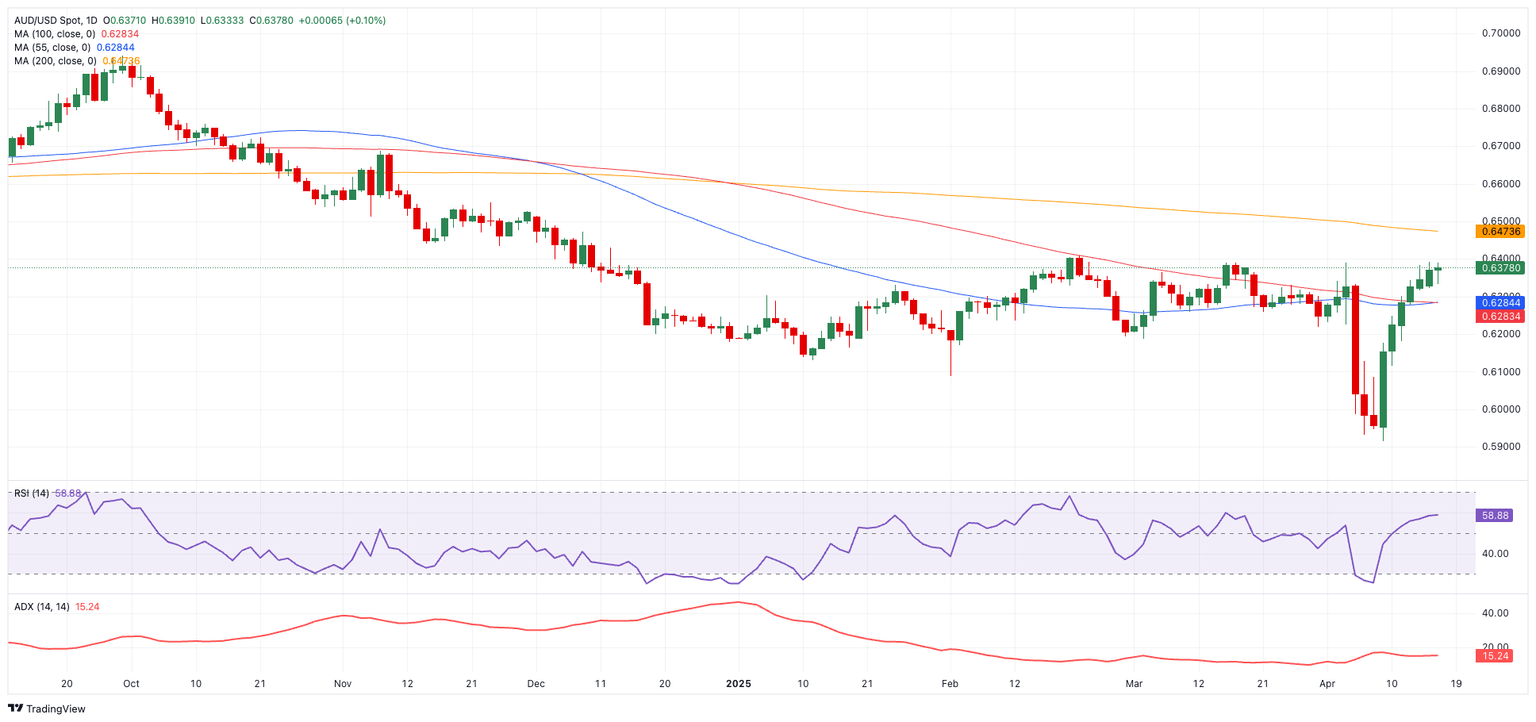Click the orange 0.64736 price tag
Image resolution: width=1536 pixels, height=722 pixels.
tap(1499, 231)
